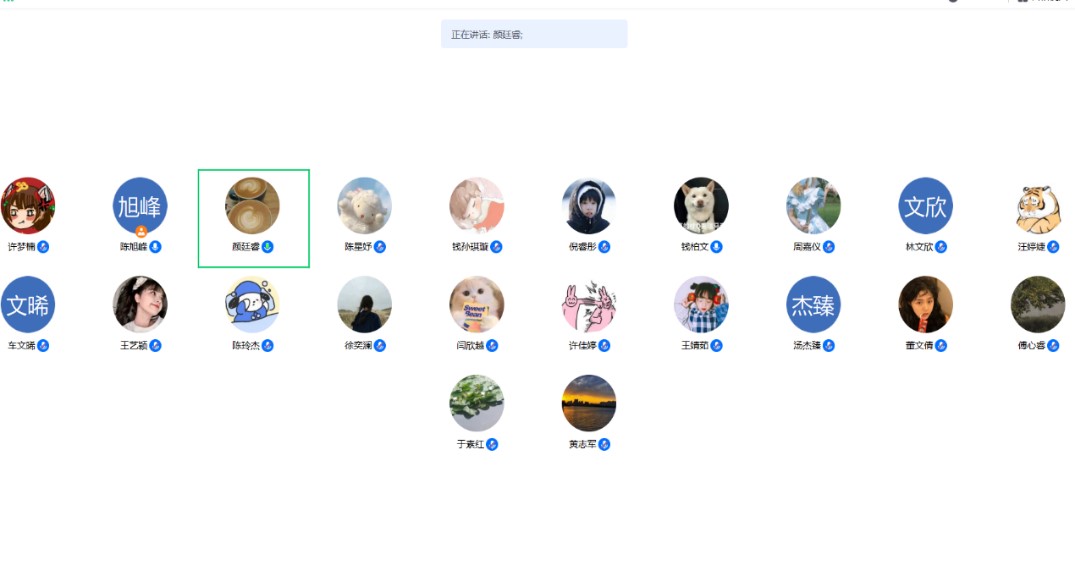
Task: Click the muted mic icon beside 许梦楠
Action: (43, 247)
